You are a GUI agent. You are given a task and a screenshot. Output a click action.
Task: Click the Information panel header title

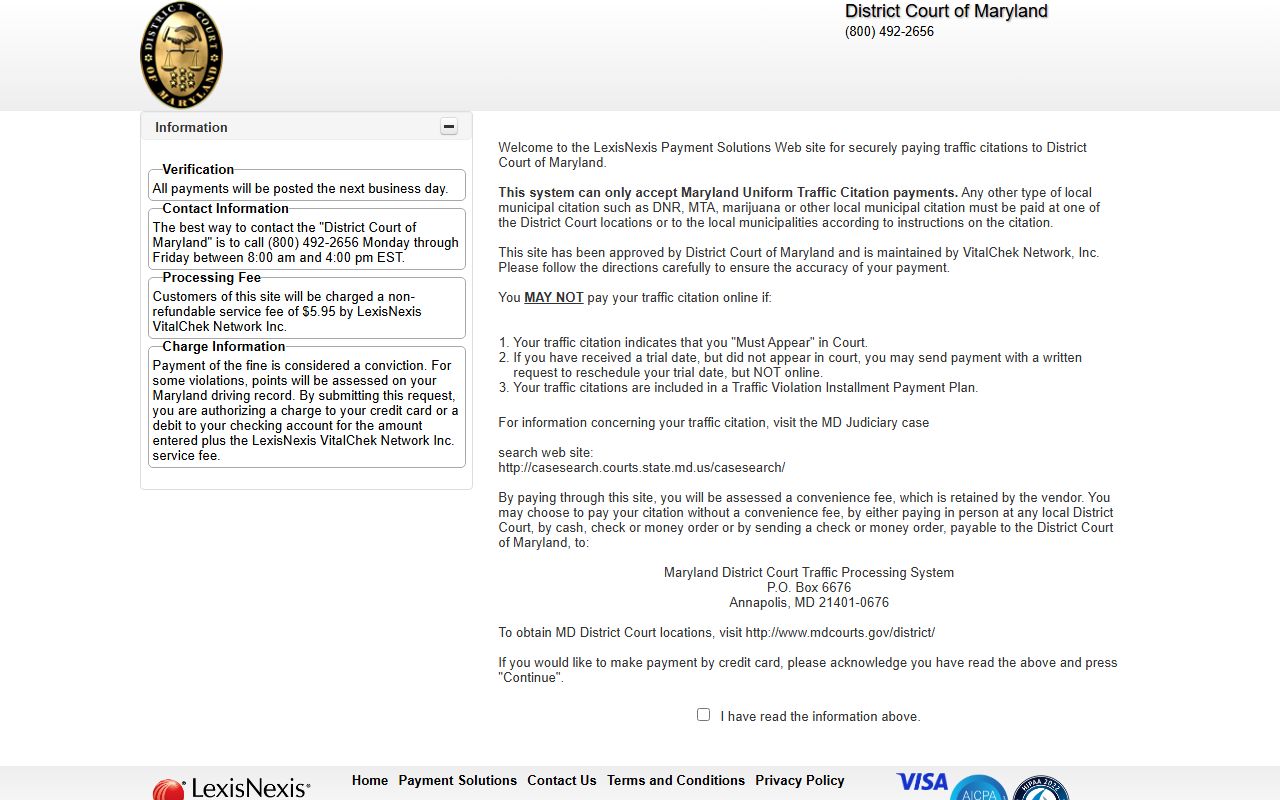click(x=191, y=127)
